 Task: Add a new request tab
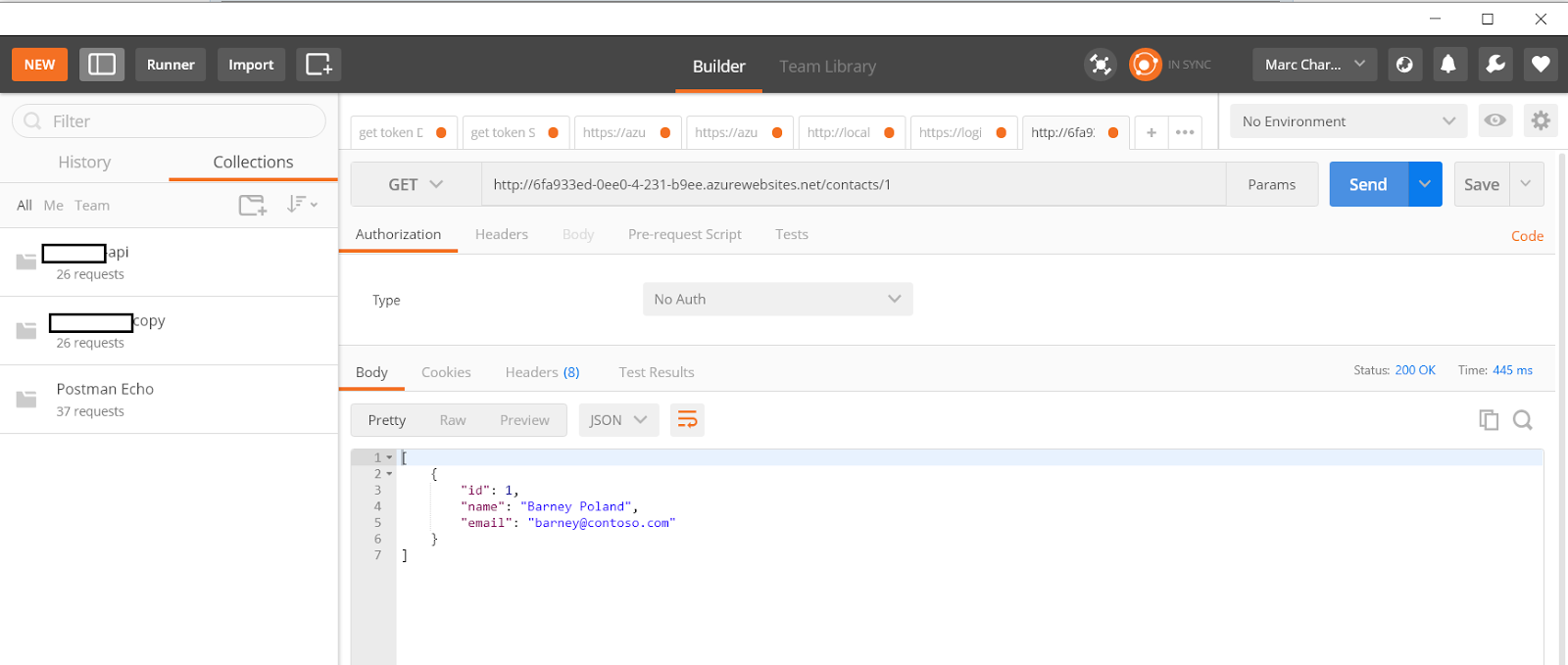1151,132
